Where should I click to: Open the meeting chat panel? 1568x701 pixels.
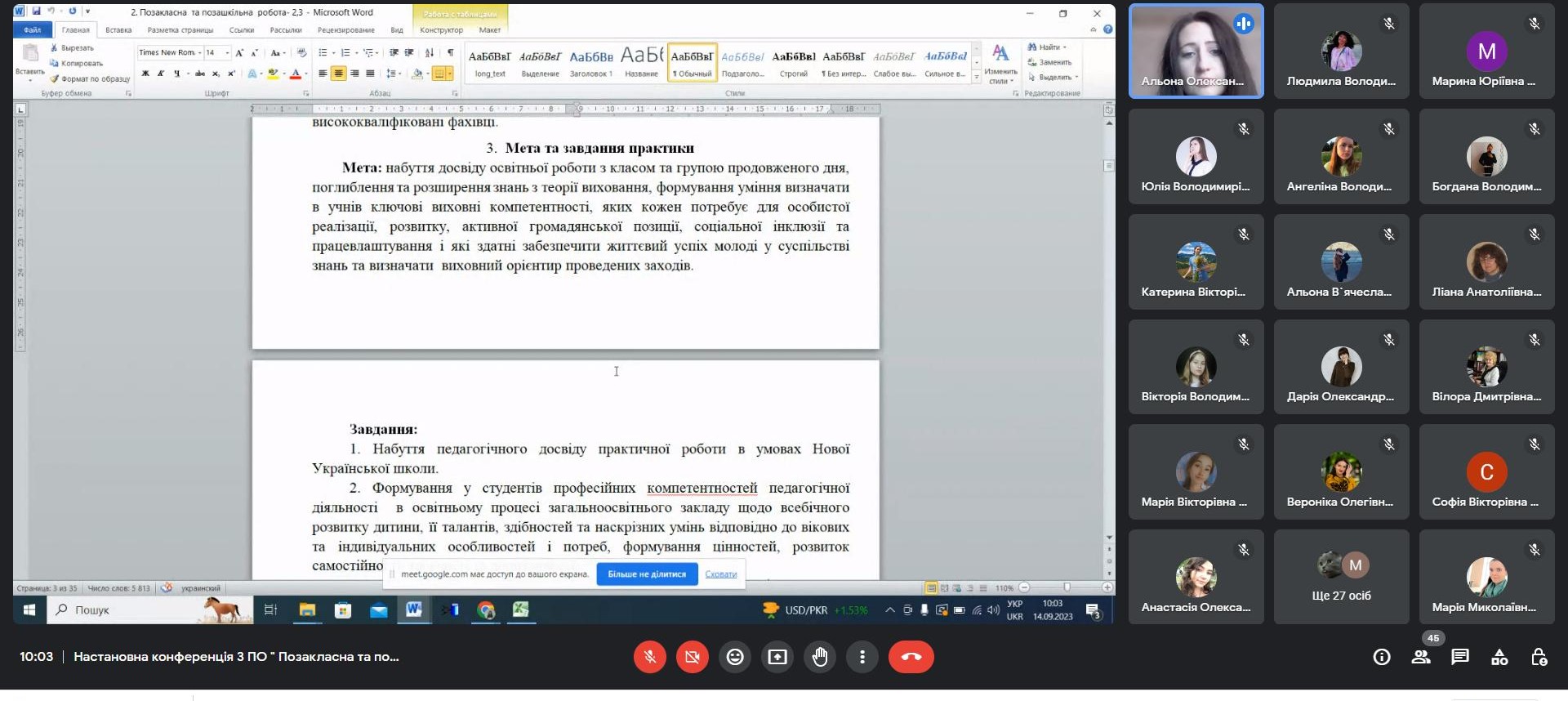coord(1460,657)
